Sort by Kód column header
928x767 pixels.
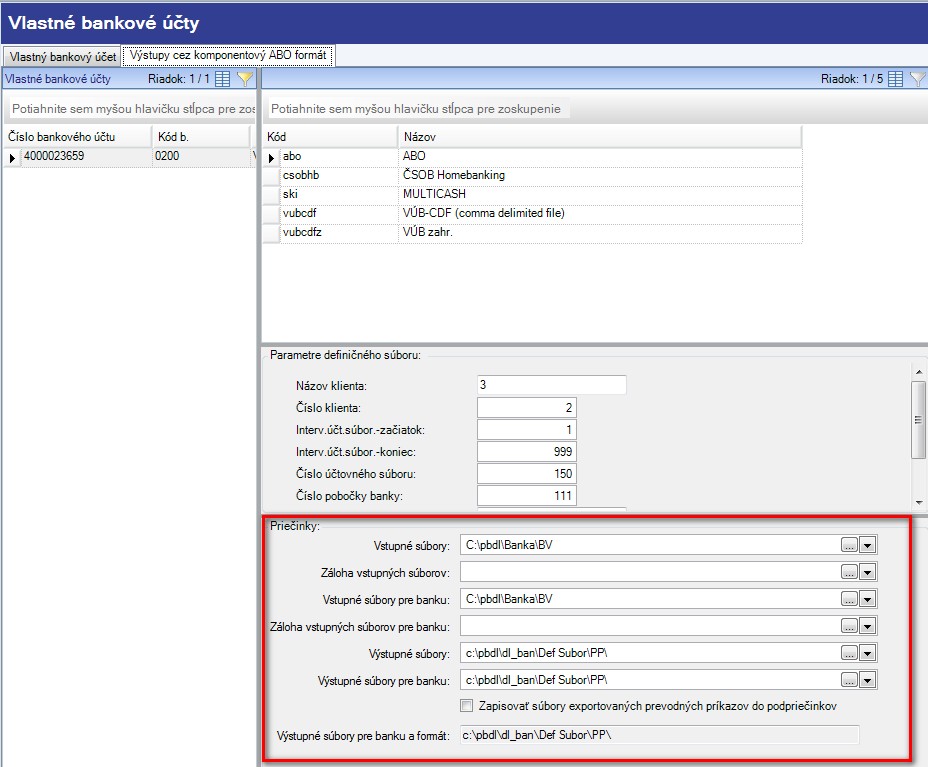(x=331, y=137)
